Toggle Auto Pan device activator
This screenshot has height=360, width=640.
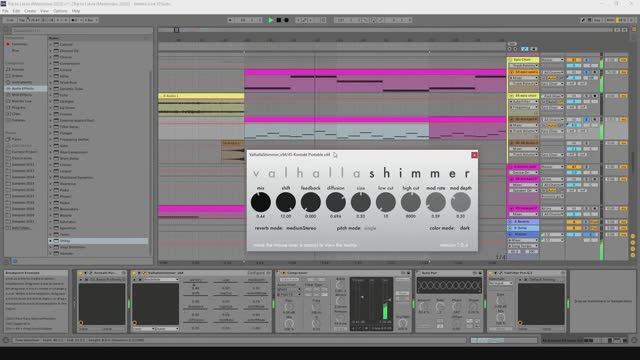(418, 273)
